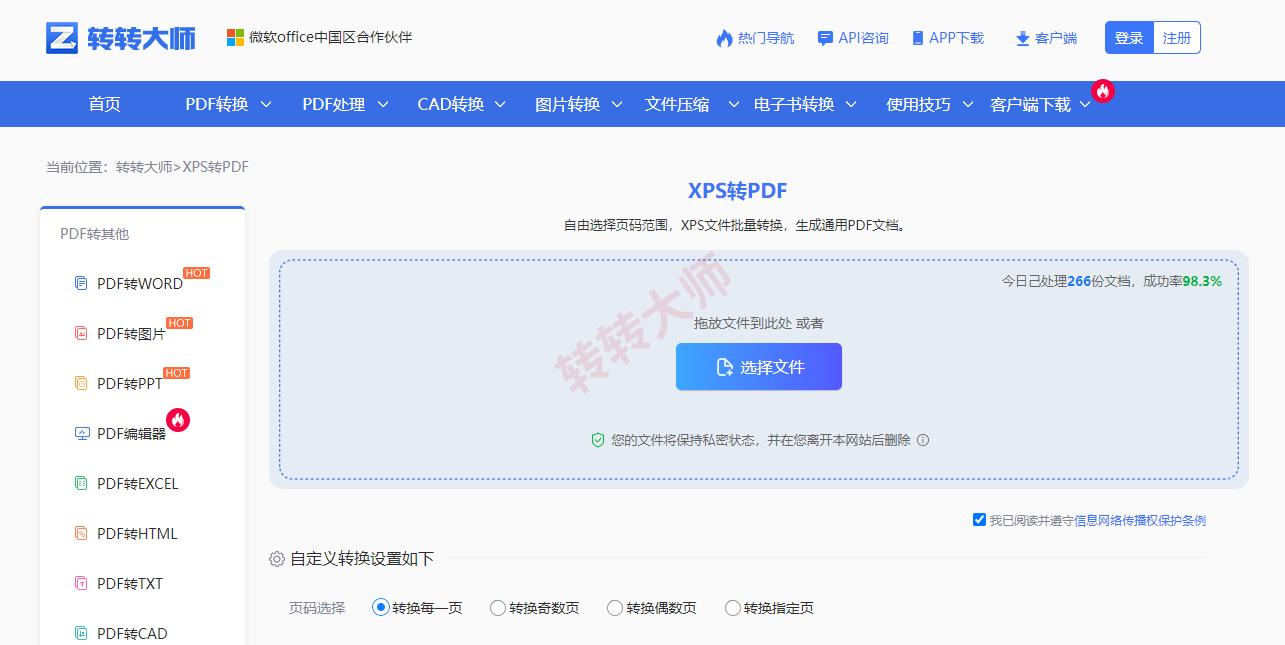Click the fire badge on 客户端下载

[x=1103, y=90]
